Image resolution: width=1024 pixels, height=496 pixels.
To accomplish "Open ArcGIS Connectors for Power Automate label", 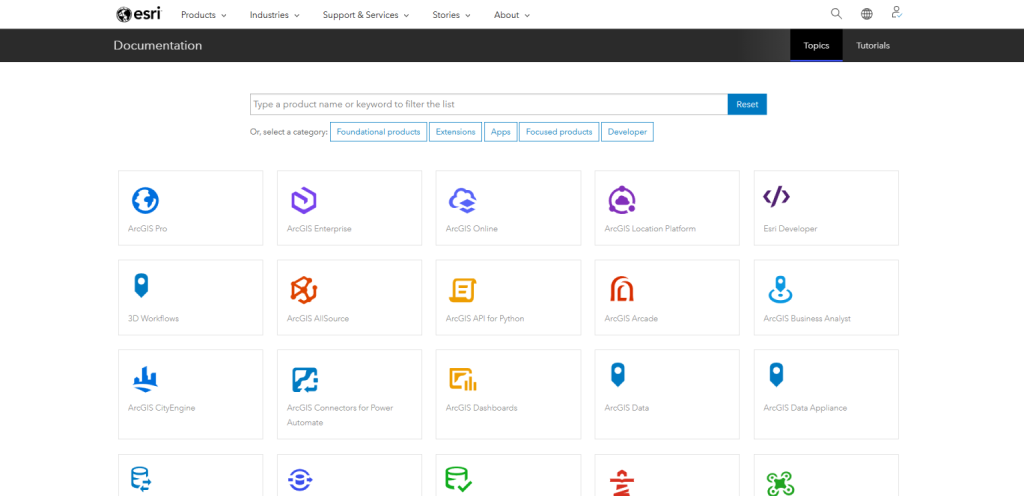I will [340, 415].
